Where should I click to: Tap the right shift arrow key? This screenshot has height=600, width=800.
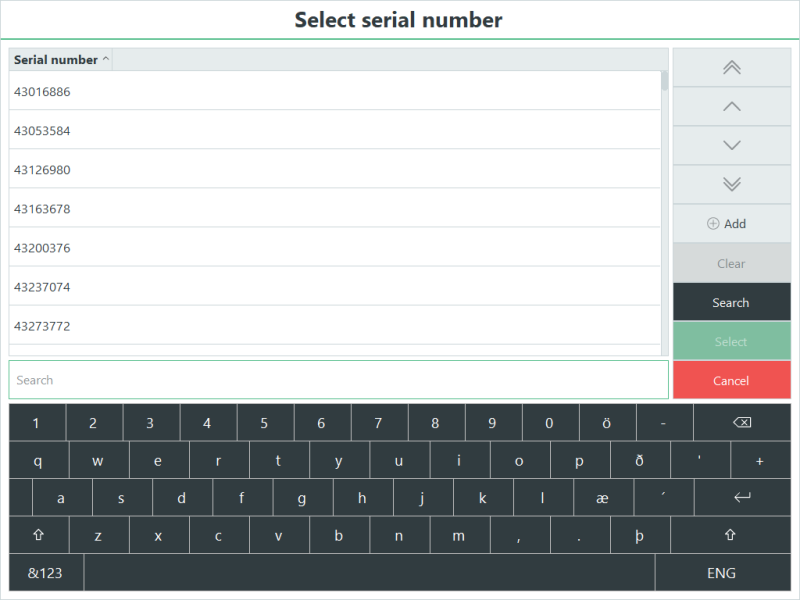731,535
